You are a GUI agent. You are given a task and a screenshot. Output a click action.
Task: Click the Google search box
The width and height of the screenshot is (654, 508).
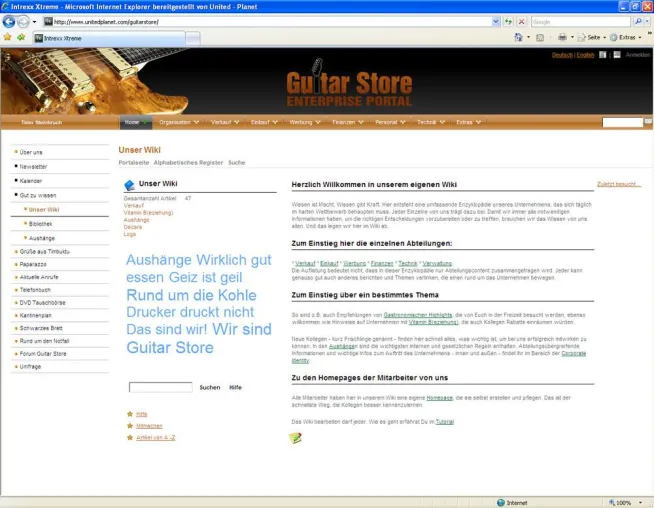(581, 22)
